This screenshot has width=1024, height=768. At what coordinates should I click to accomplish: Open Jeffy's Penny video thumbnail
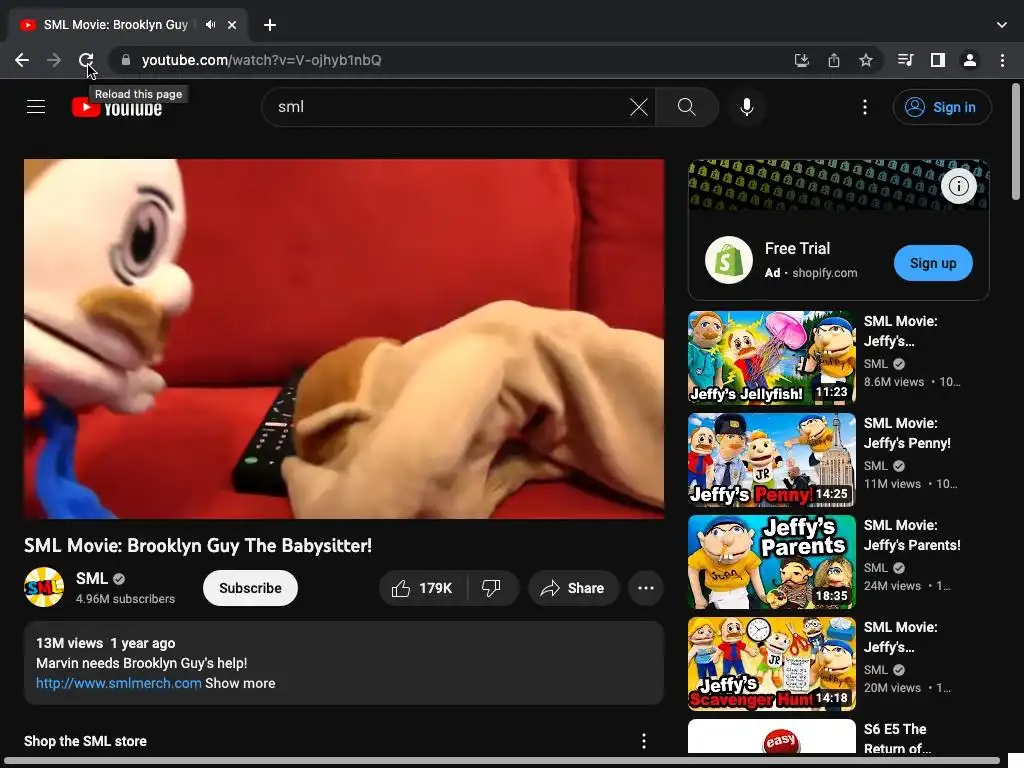click(772, 459)
